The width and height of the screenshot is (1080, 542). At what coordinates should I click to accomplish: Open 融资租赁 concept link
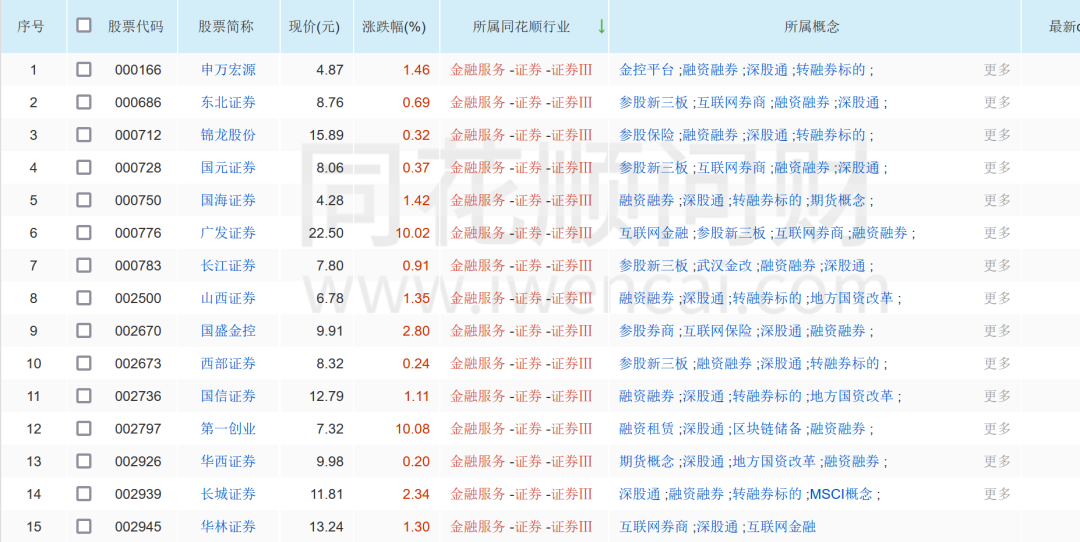point(647,428)
